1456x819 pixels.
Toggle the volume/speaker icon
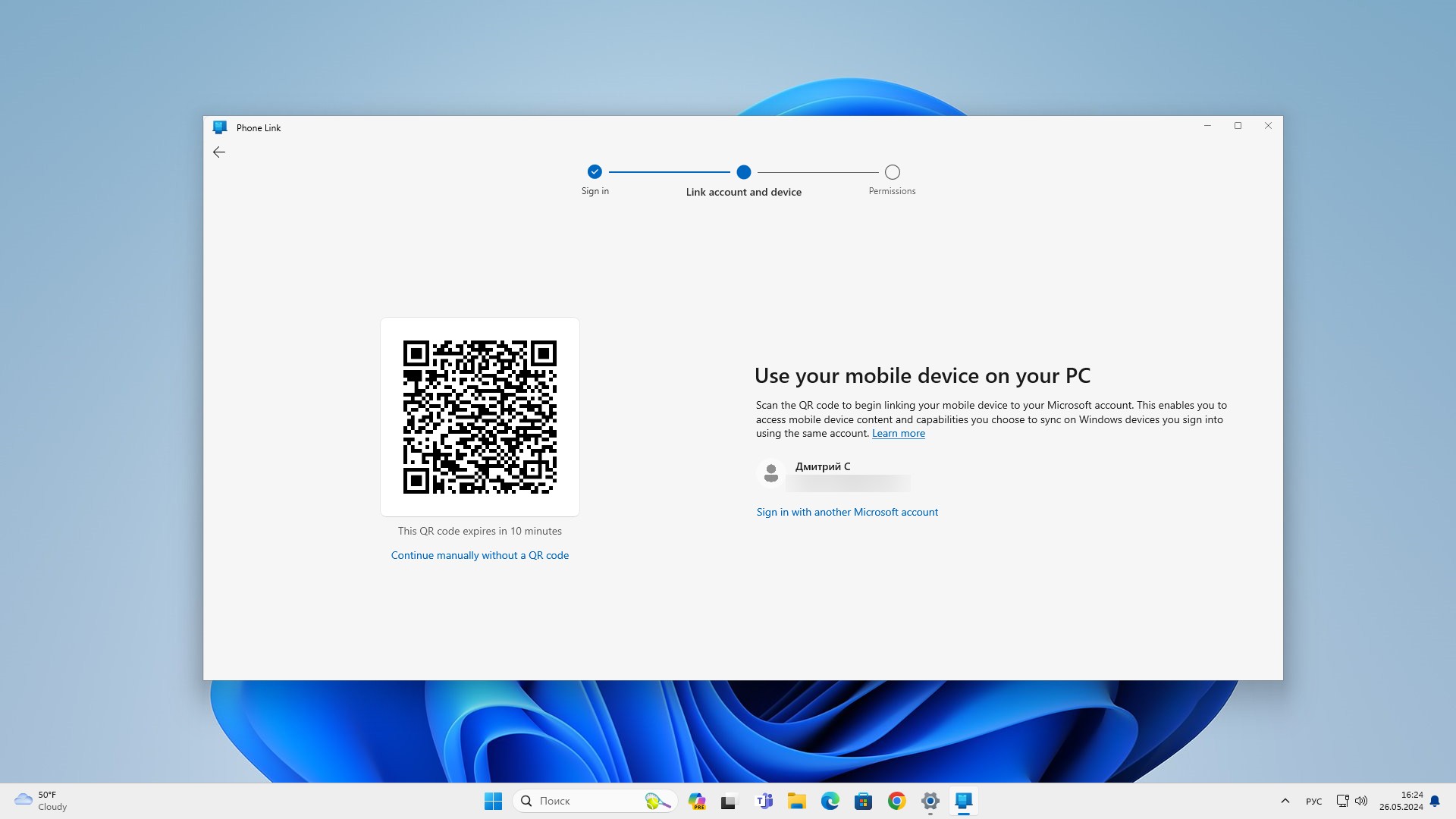point(1361,800)
